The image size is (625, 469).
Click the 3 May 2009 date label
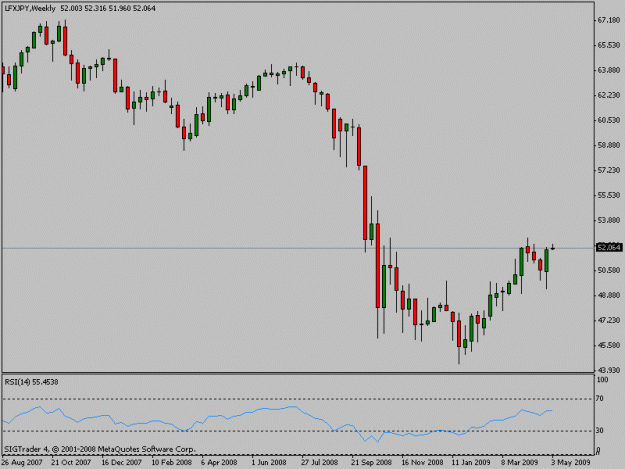click(x=570, y=463)
